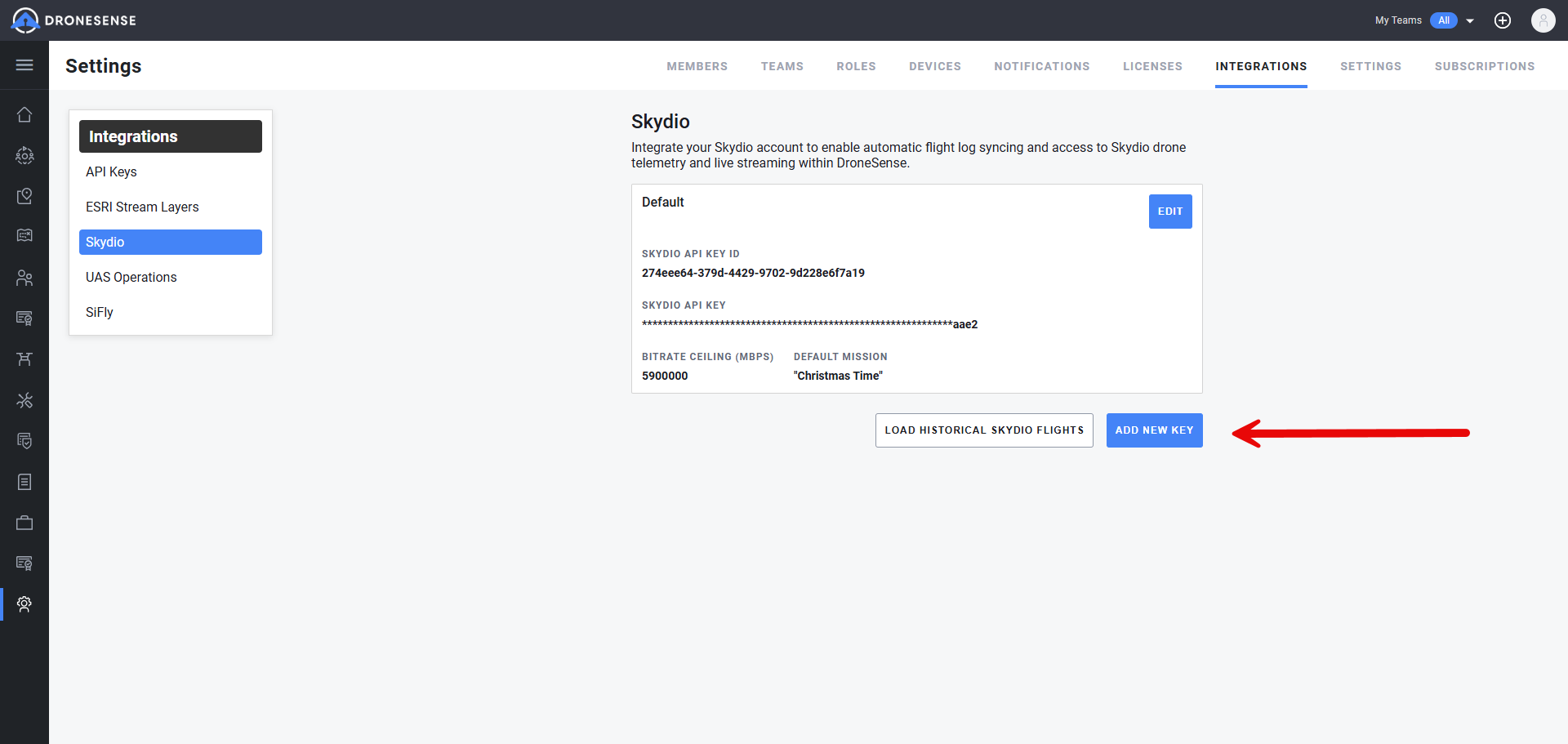The height and width of the screenshot is (744, 1568).
Task: Switch to the Teams tab
Action: click(x=782, y=66)
